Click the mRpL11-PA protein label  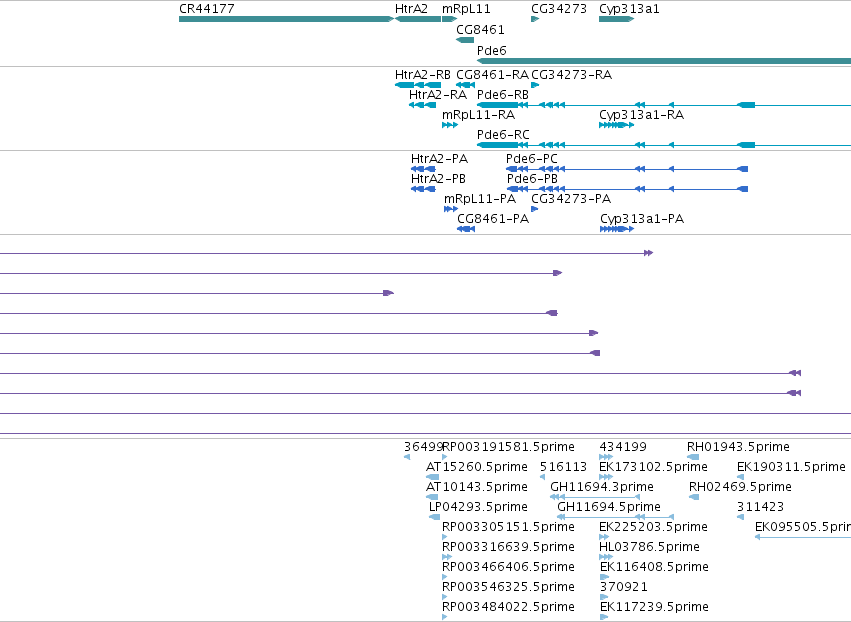(480, 199)
